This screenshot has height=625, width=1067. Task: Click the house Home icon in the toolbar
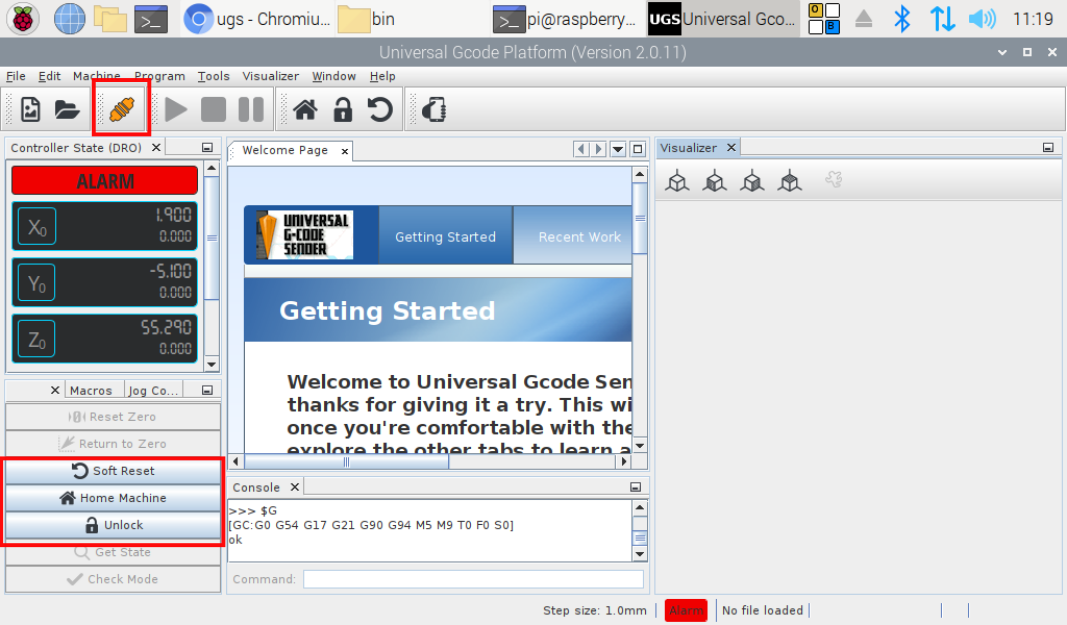(305, 110)
